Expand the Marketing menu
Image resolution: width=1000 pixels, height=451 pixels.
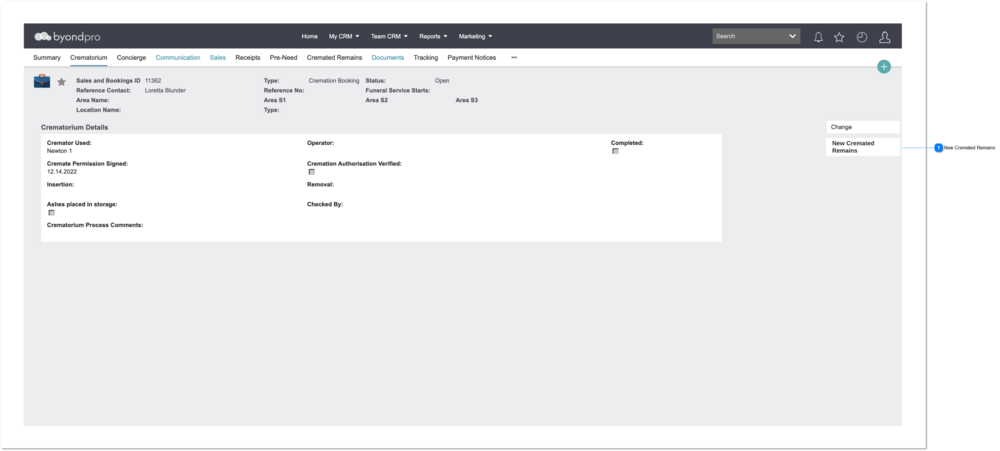tap(475, 36)
